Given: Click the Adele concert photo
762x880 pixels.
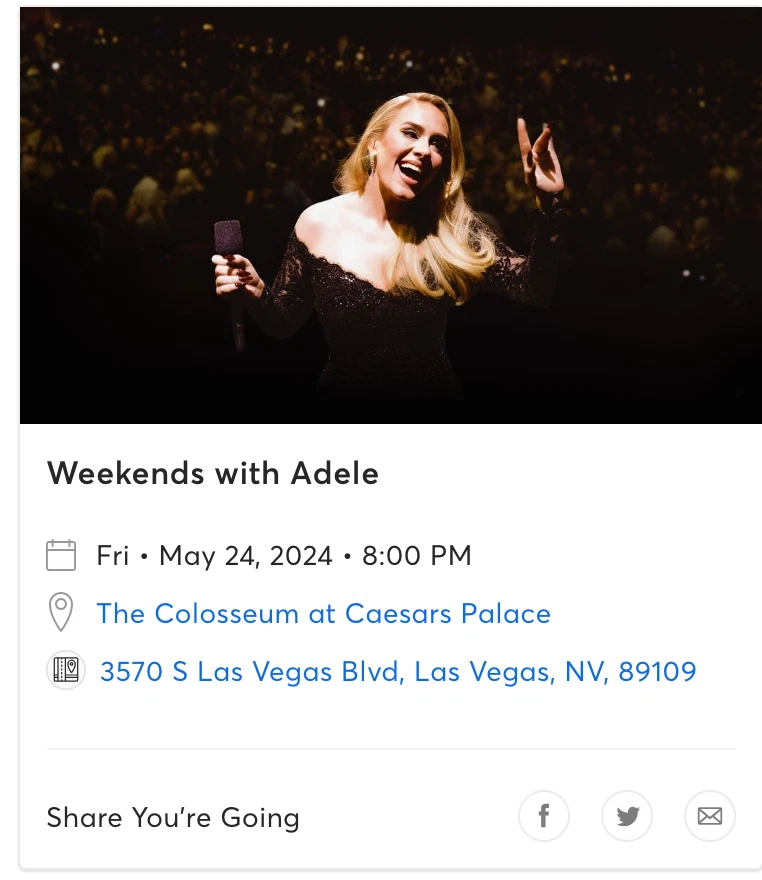Looking at the screenshot, I should [x=391, y=216].
